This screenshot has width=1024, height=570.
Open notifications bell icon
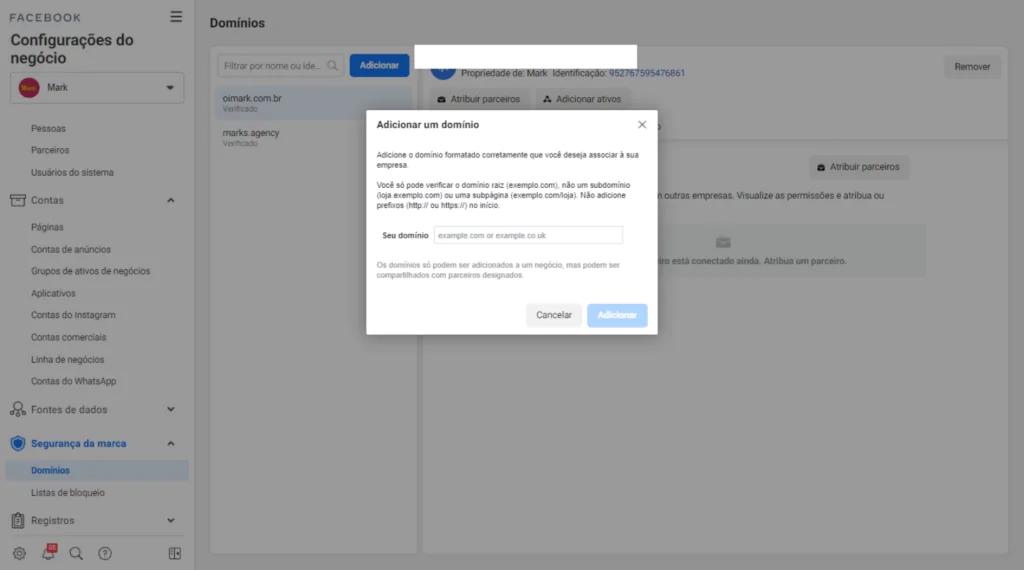(49, 552)
